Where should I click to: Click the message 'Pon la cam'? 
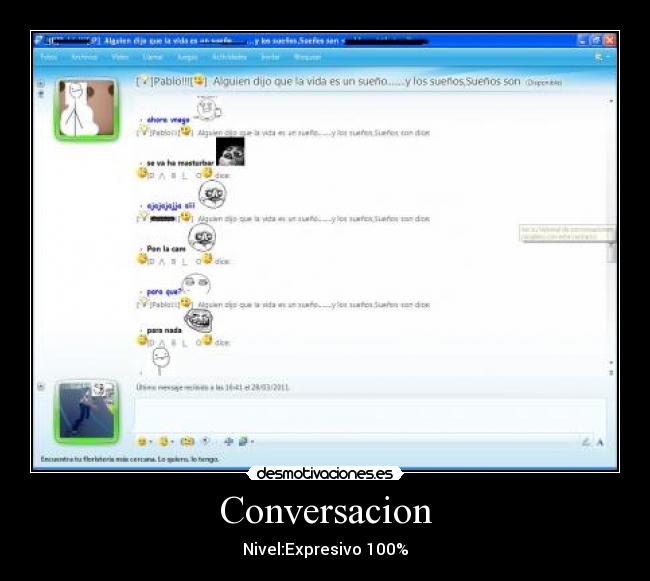tap(166, 249)
